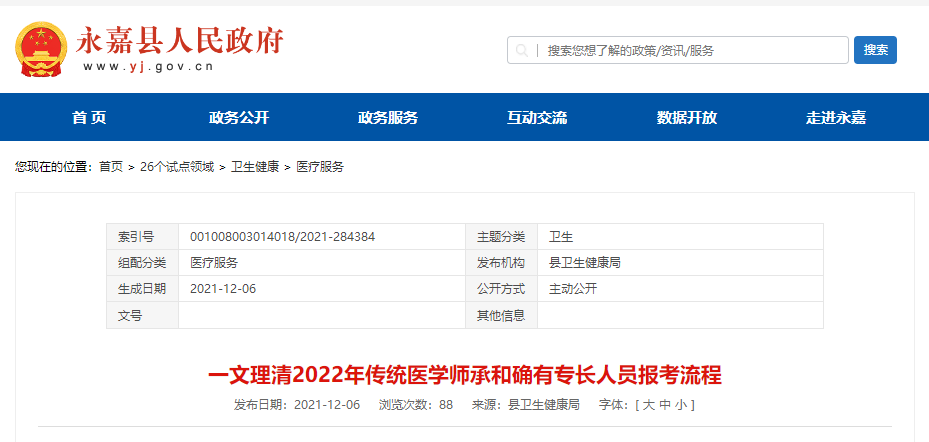Image resolution: width=929 pixels, height=442 pixels.
Task: Navigate to 走进永嘉 section
Action: coord(836,117)
